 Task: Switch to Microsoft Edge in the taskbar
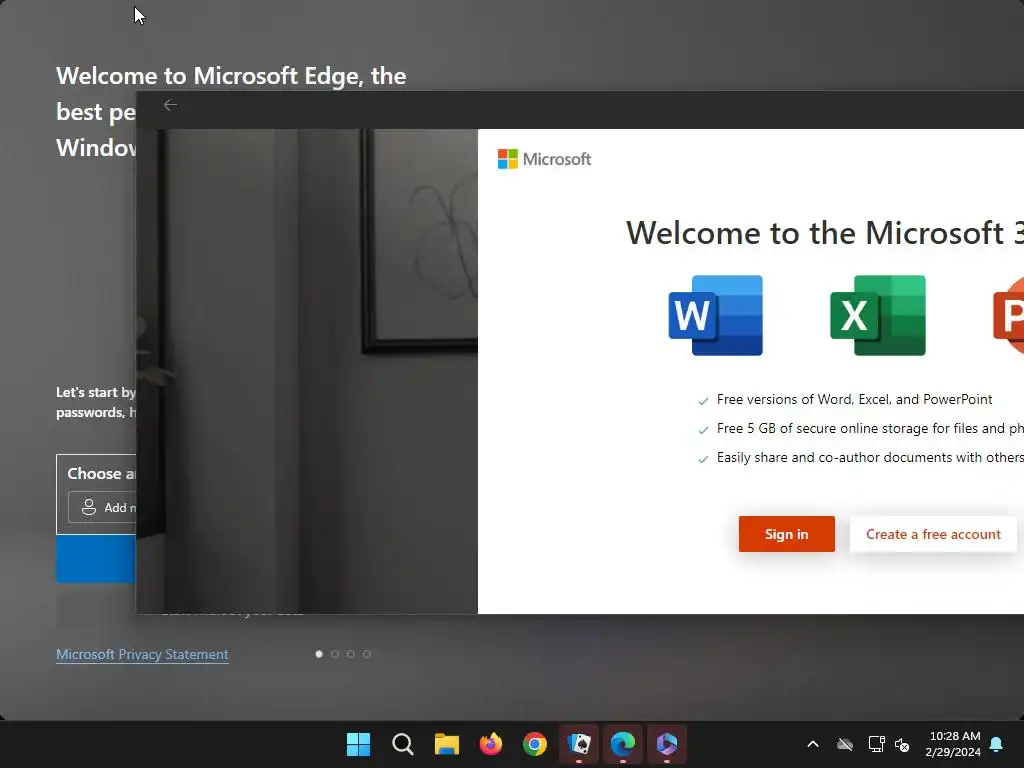(x=623, y=744)
